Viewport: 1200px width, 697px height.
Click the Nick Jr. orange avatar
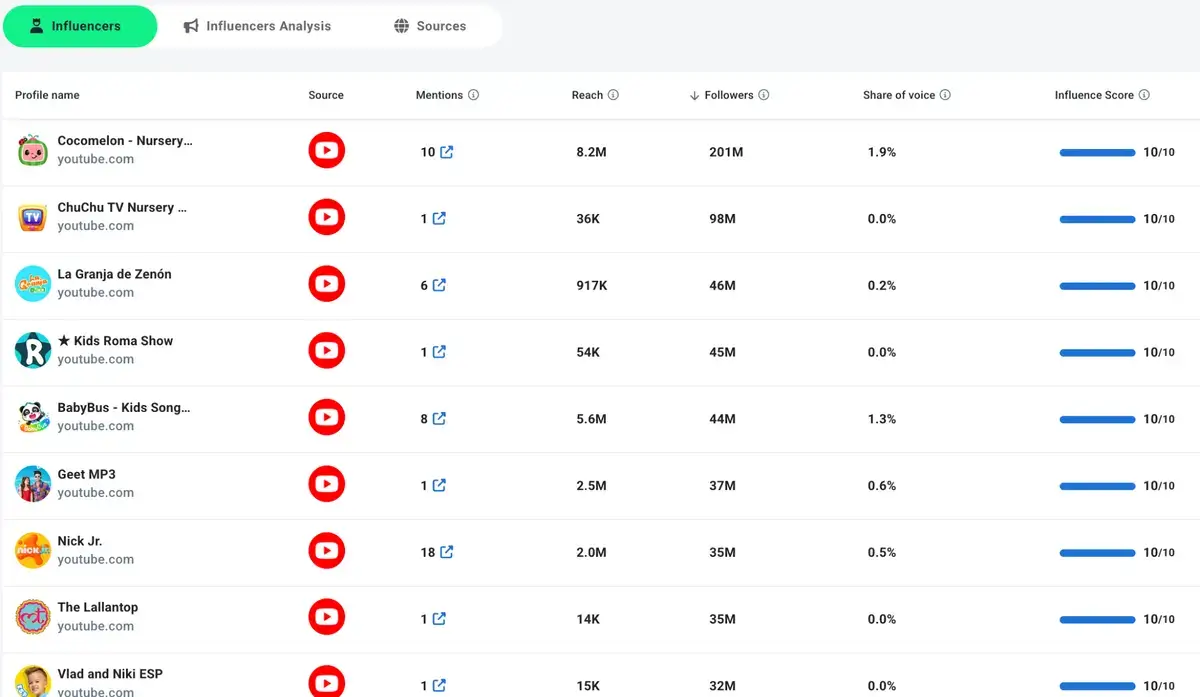point(32,551)
